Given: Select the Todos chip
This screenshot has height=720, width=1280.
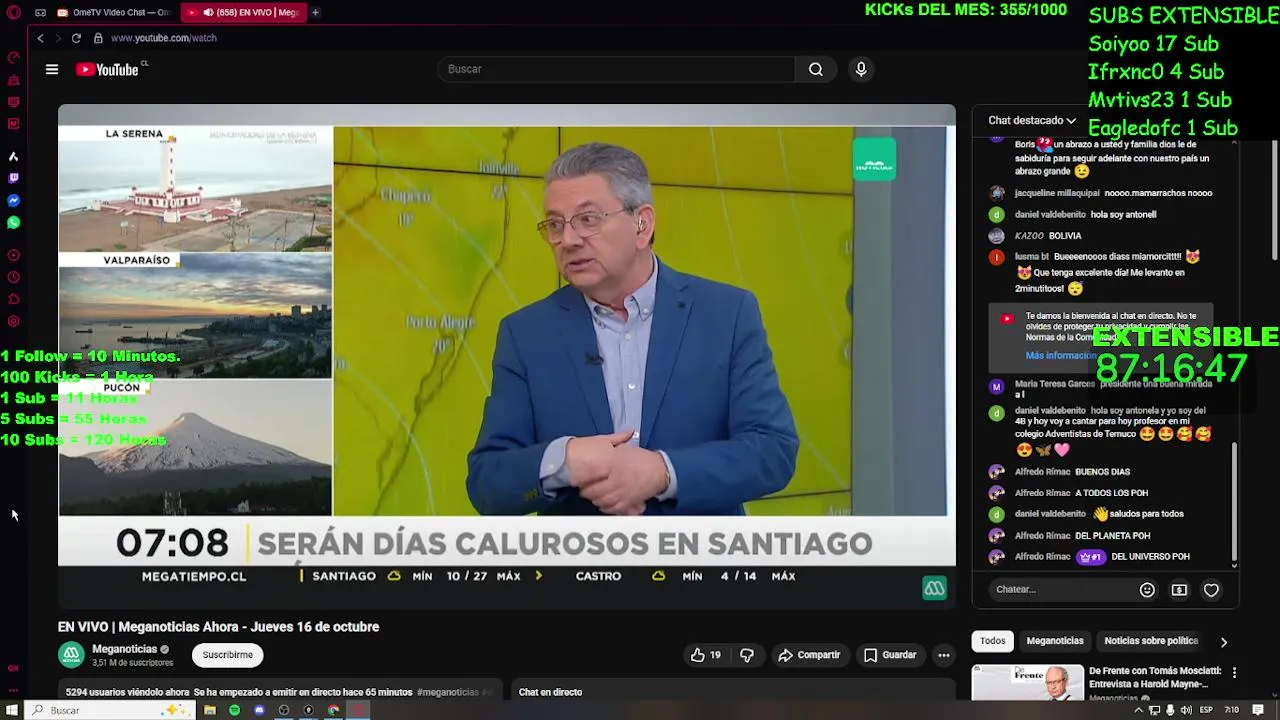Looking at the screenshot, I should [x=992, y=641].
